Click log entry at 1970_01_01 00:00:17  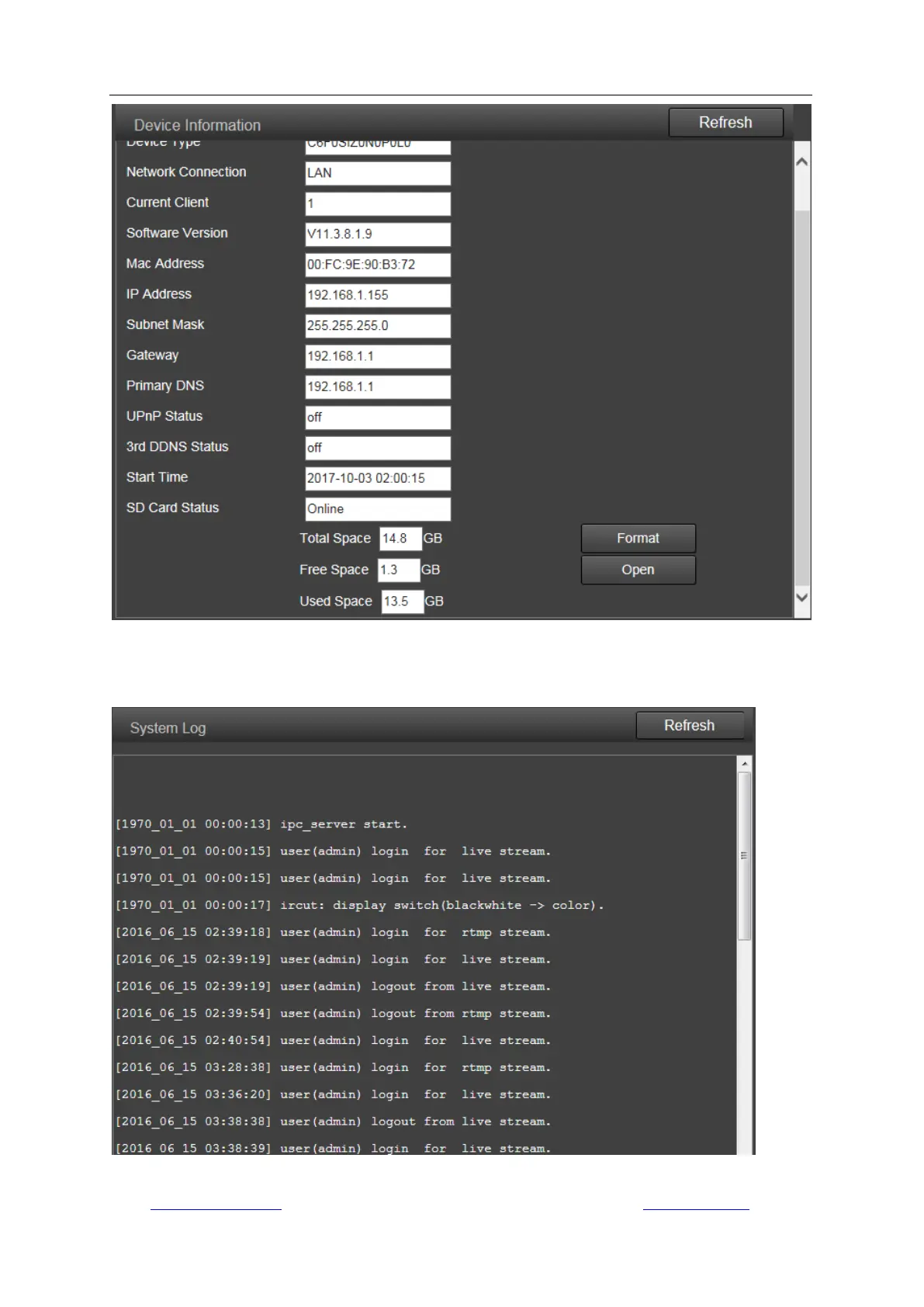[x=359, y=906]
